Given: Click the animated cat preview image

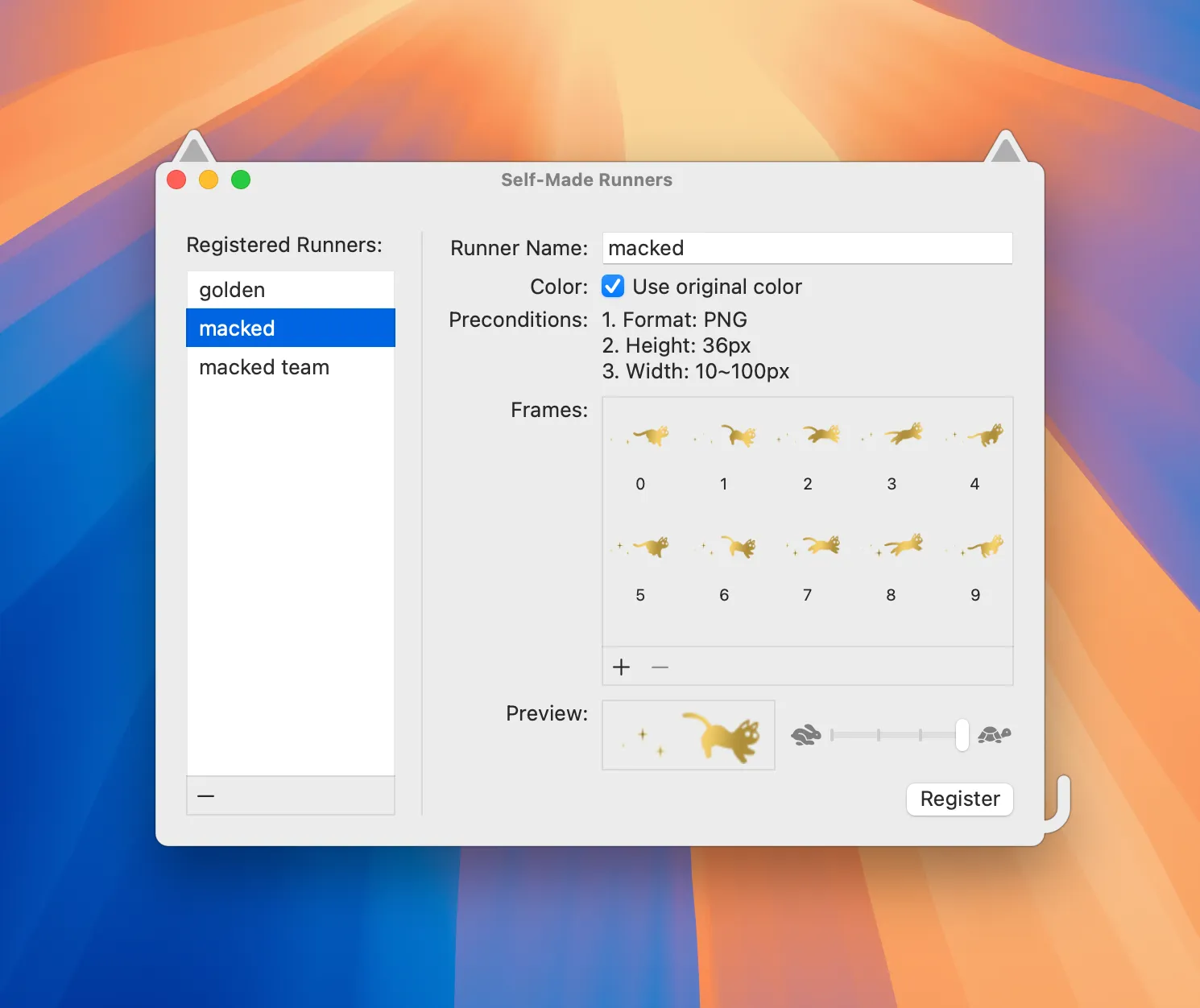Looking at the screenshot, I should tap(689, 735).
